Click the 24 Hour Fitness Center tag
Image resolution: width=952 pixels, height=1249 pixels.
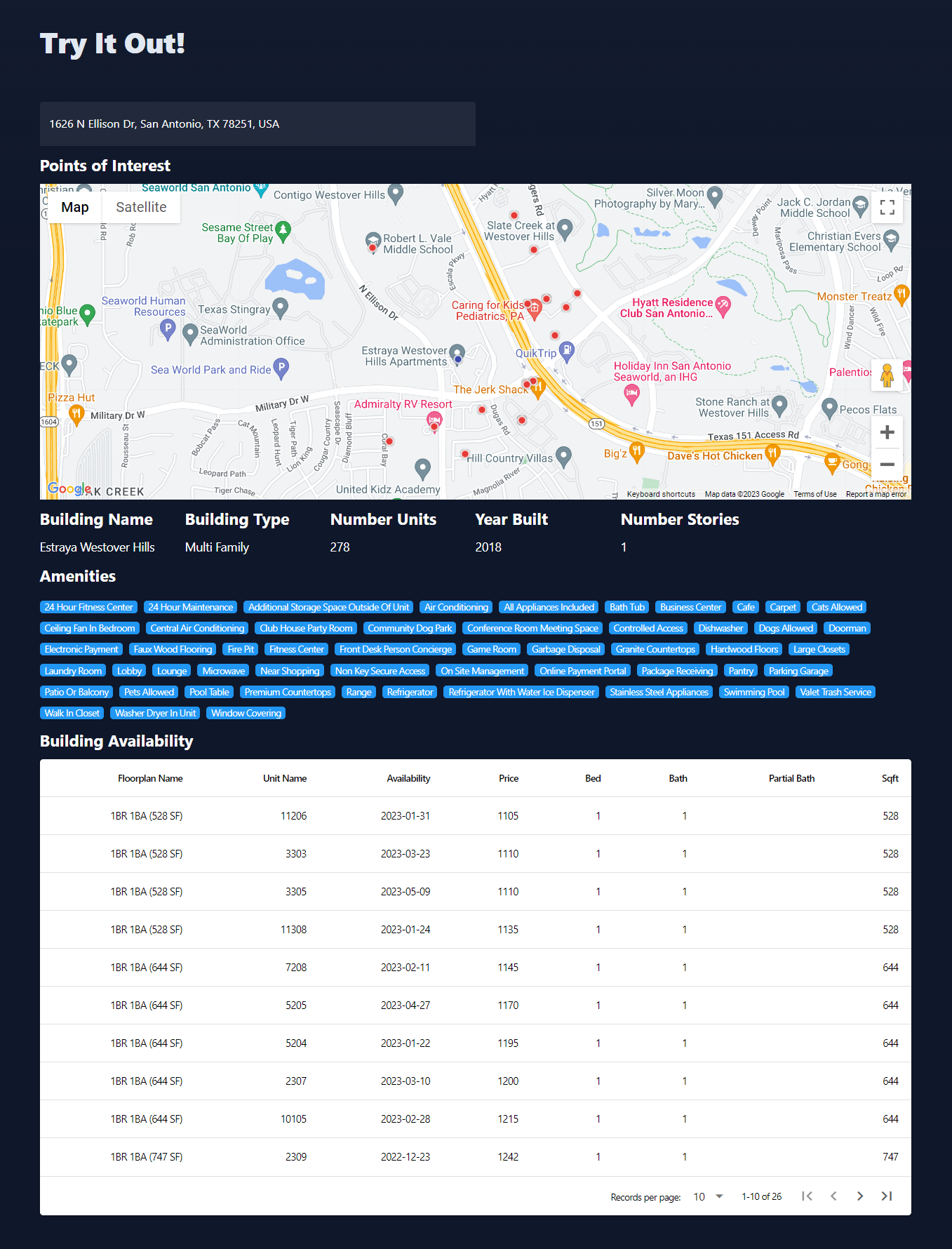tap(88, 607)
